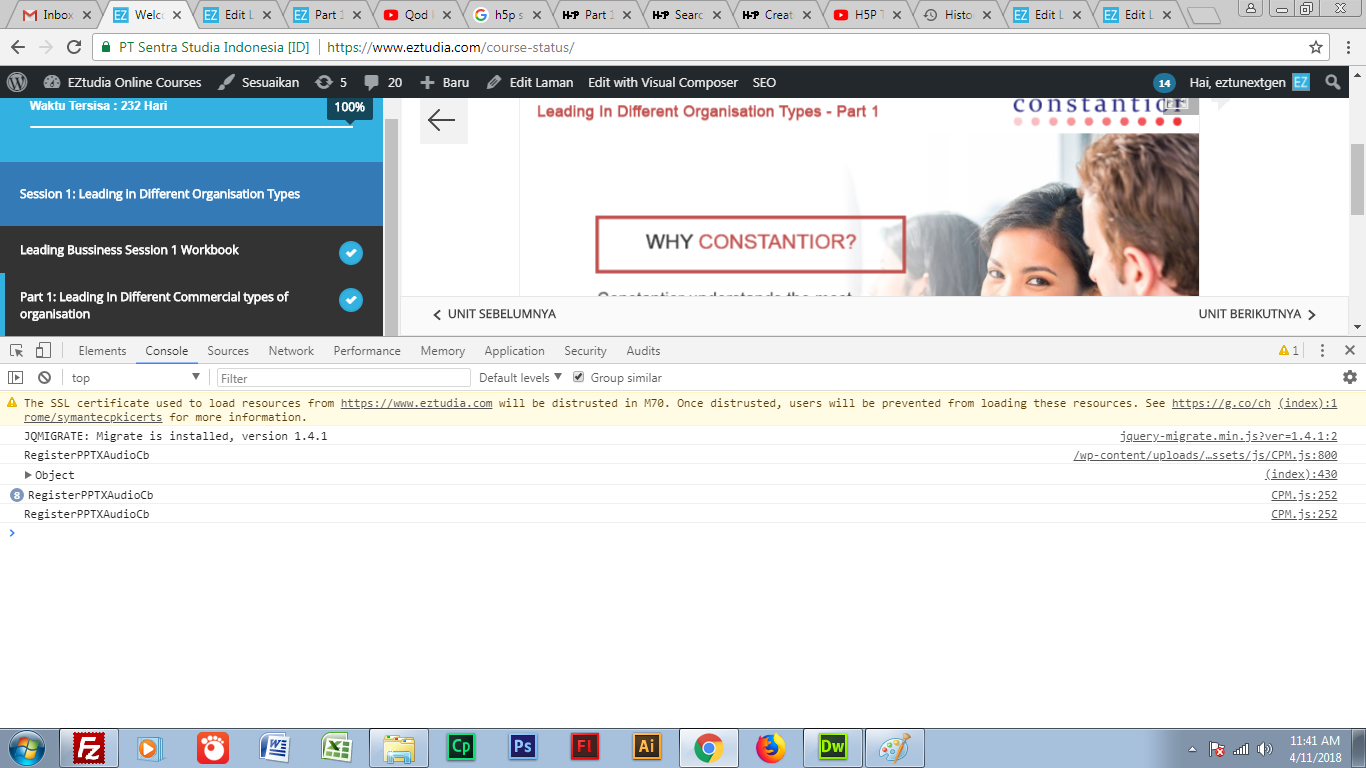Open the Default levels dropdown

click(x=519, y=378)
